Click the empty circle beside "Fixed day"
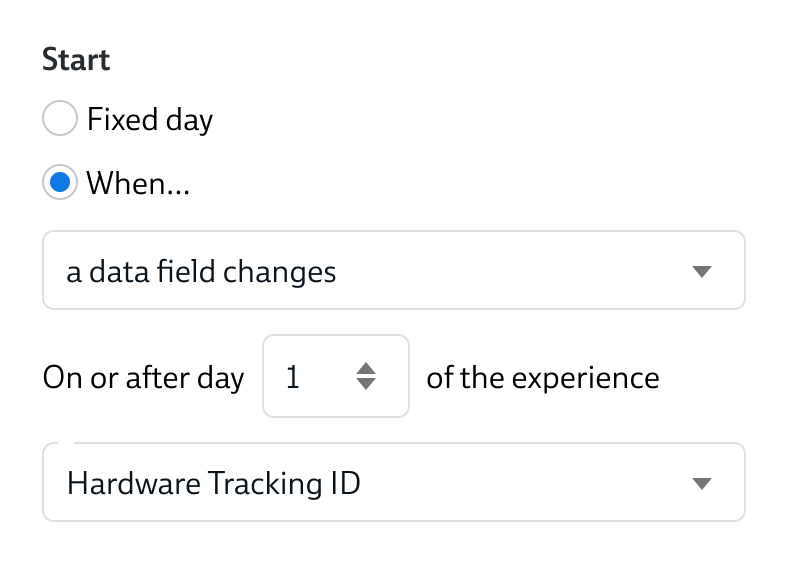788x562 pixels. pyautogui.click(x=60, y=120)
